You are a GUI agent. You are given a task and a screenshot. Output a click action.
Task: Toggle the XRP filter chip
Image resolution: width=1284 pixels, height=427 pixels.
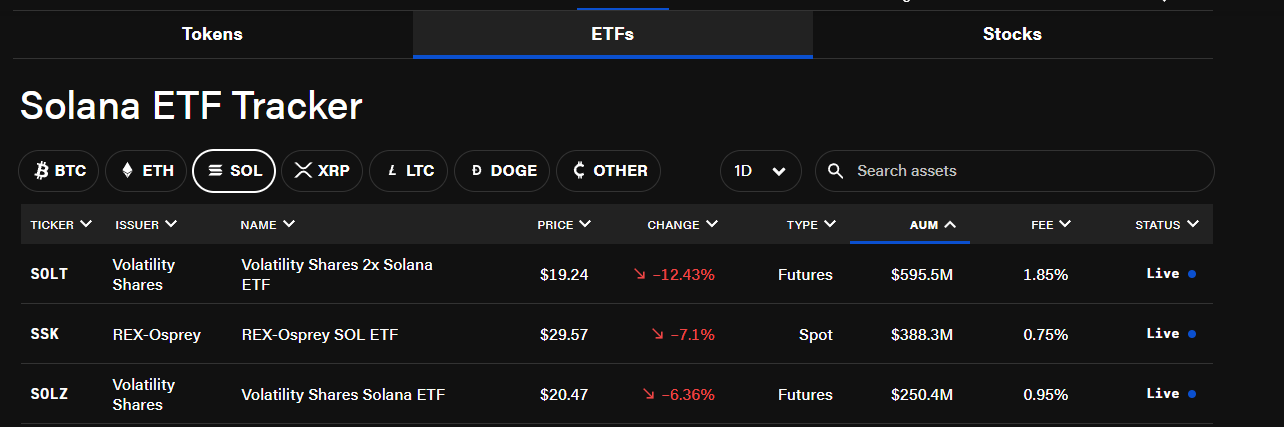pos(321,171)
